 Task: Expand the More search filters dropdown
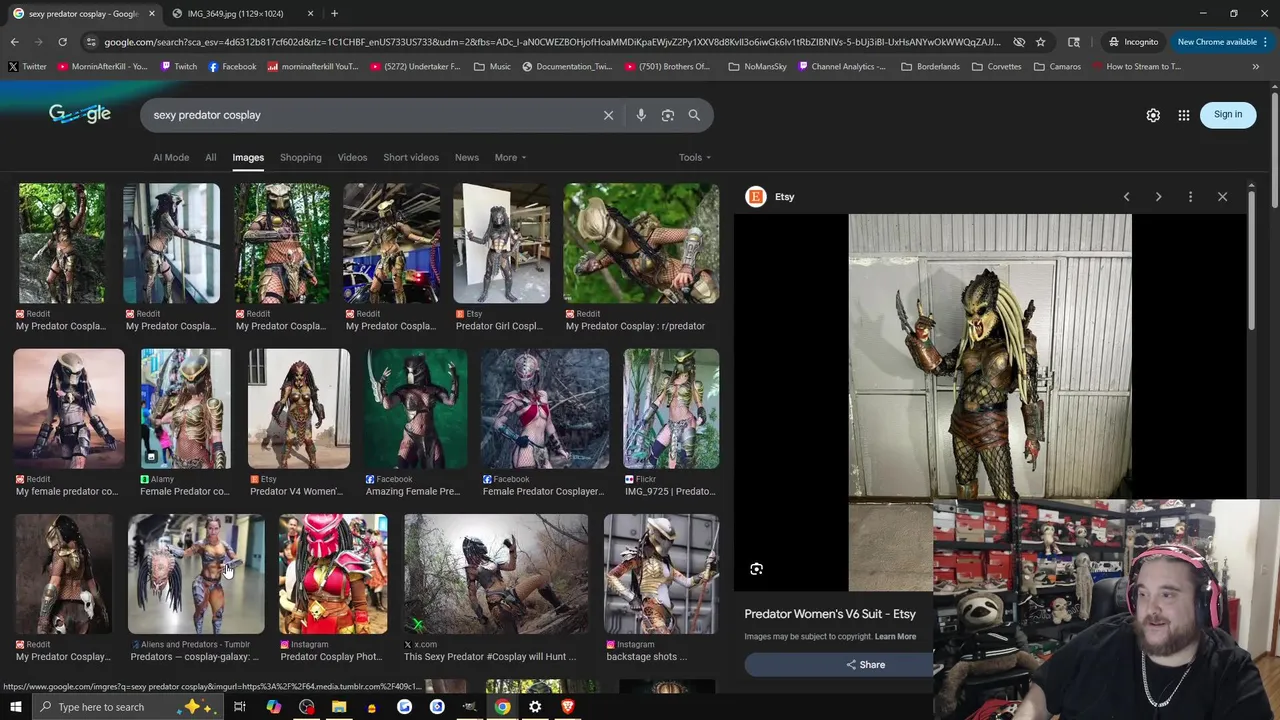tap(510, 157)
